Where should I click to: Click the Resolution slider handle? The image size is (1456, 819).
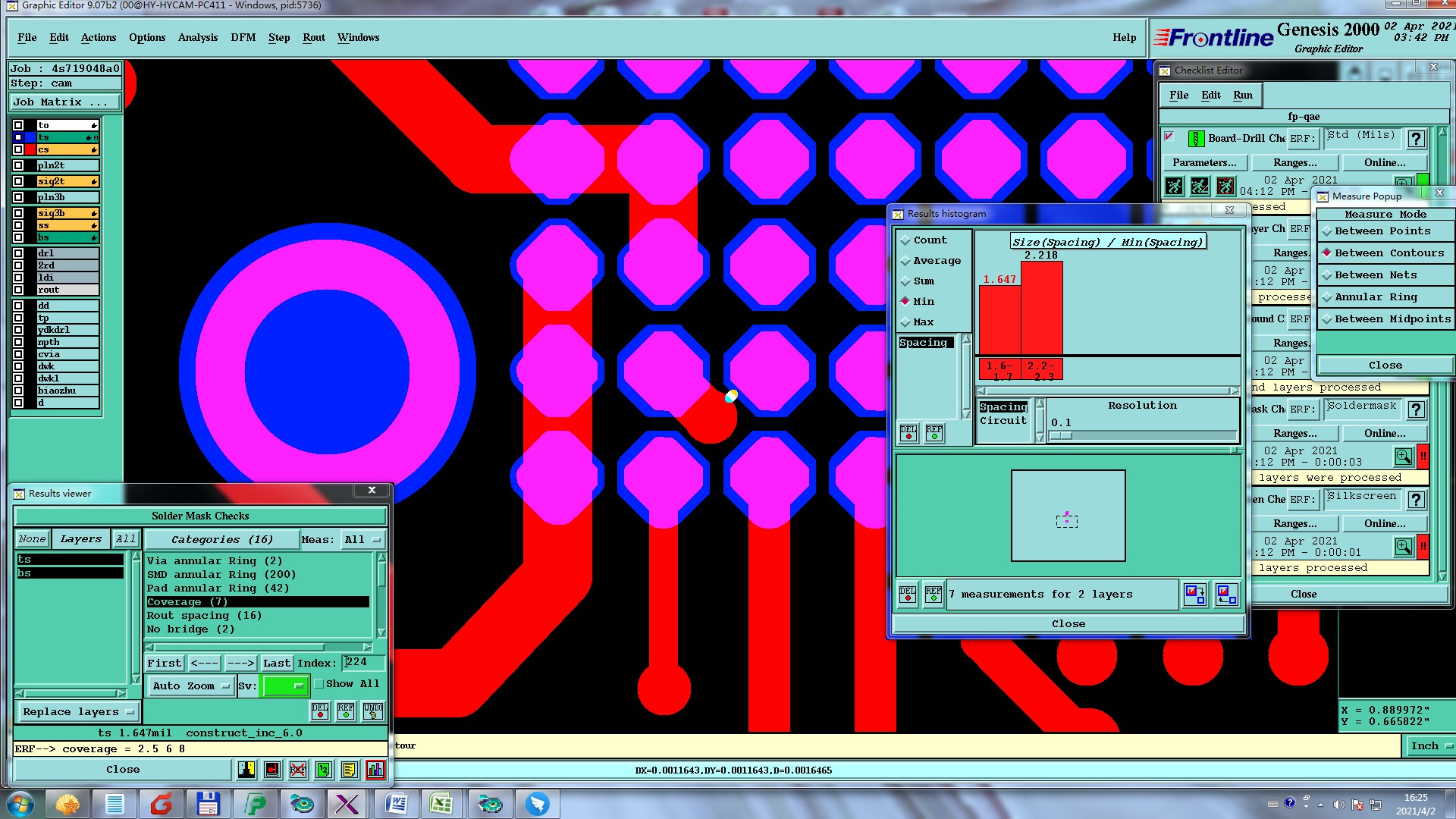pos(1062,436)
